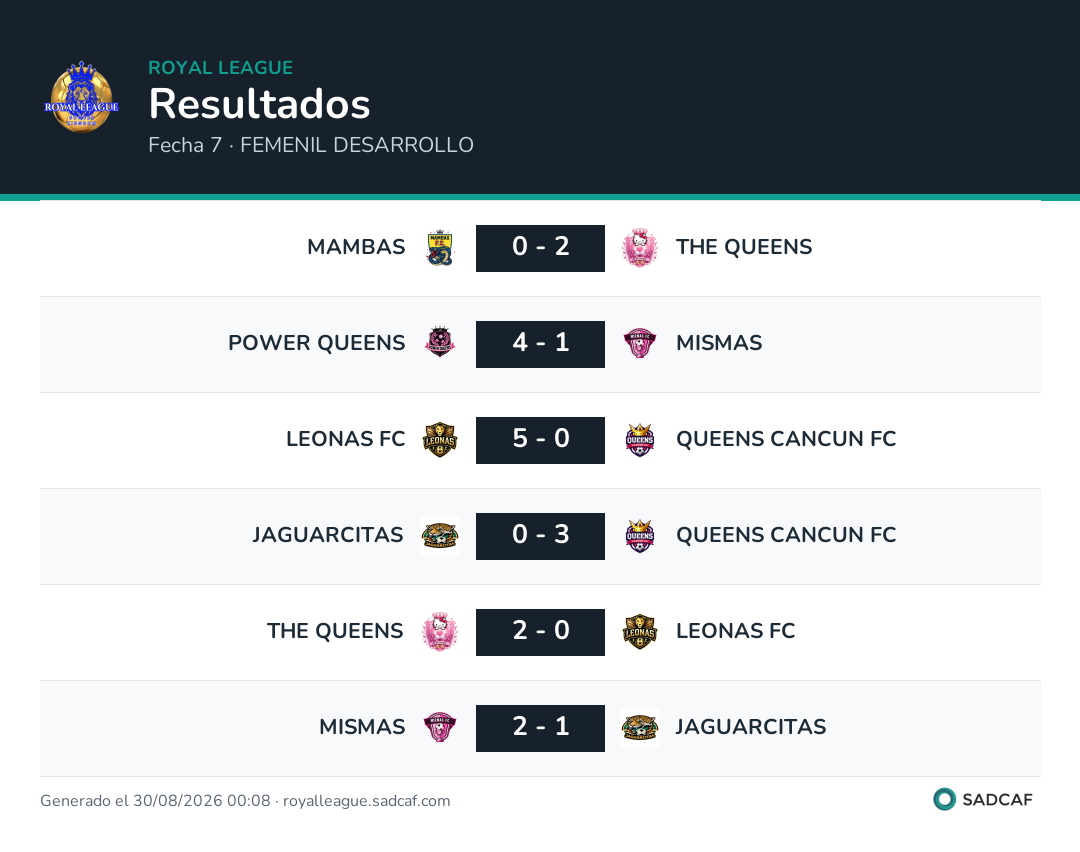This screenshot has height=852, width=1080.
Task: Click the Mambas FC team badge
Action: [440, 248]
